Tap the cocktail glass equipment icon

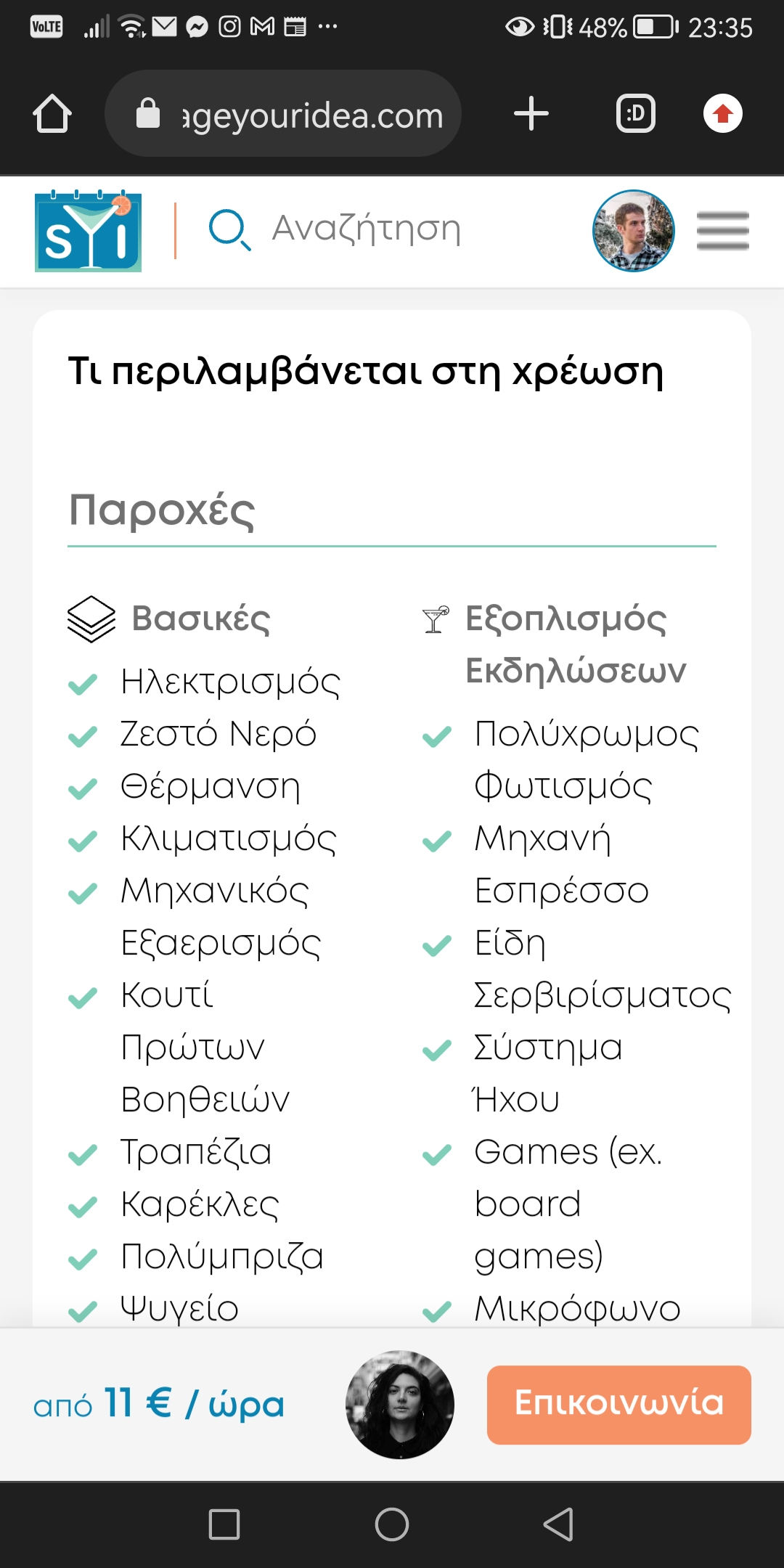click(436, 619)
